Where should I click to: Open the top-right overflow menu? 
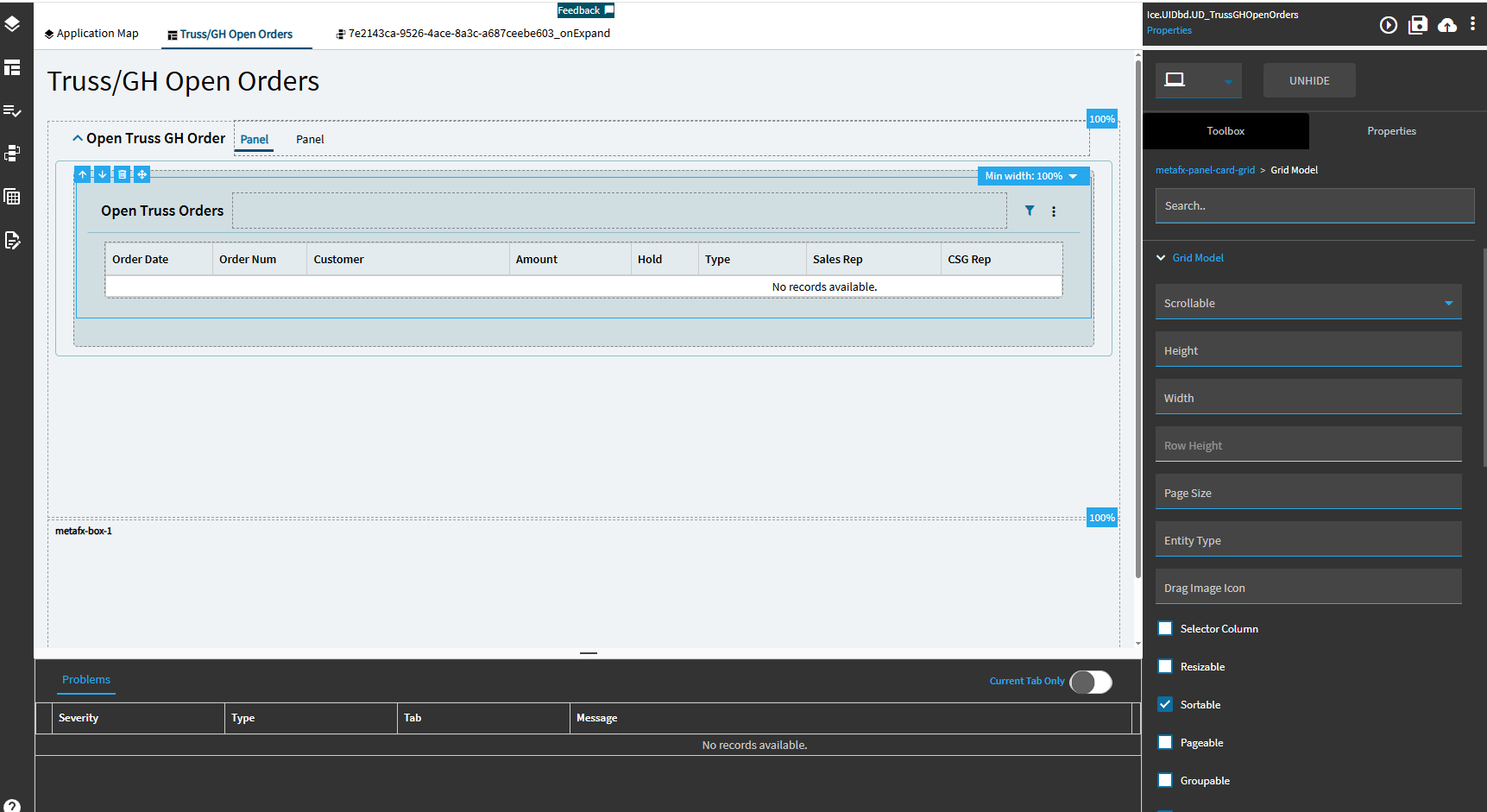point(1472,24)
